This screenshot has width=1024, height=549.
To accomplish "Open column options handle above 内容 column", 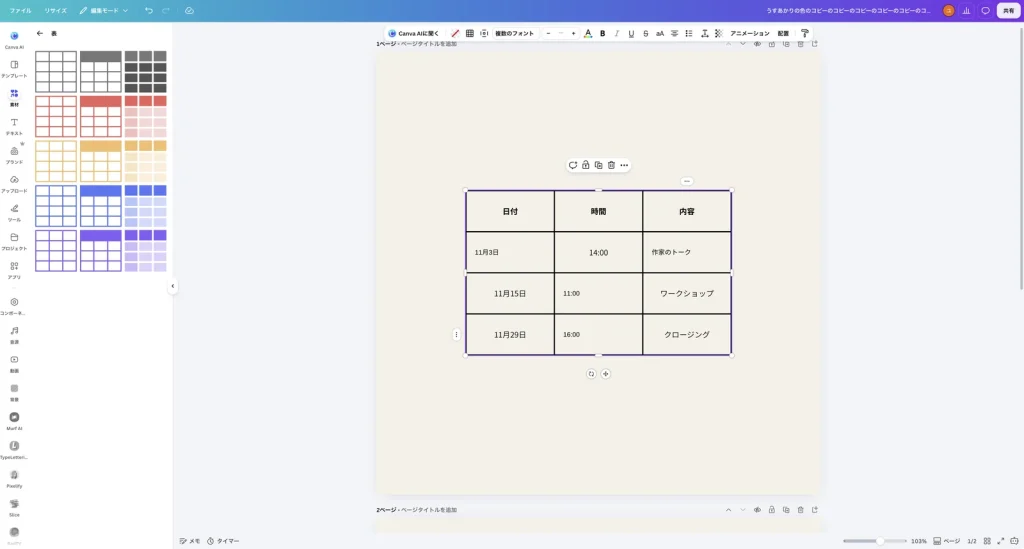I will point(686,181).
